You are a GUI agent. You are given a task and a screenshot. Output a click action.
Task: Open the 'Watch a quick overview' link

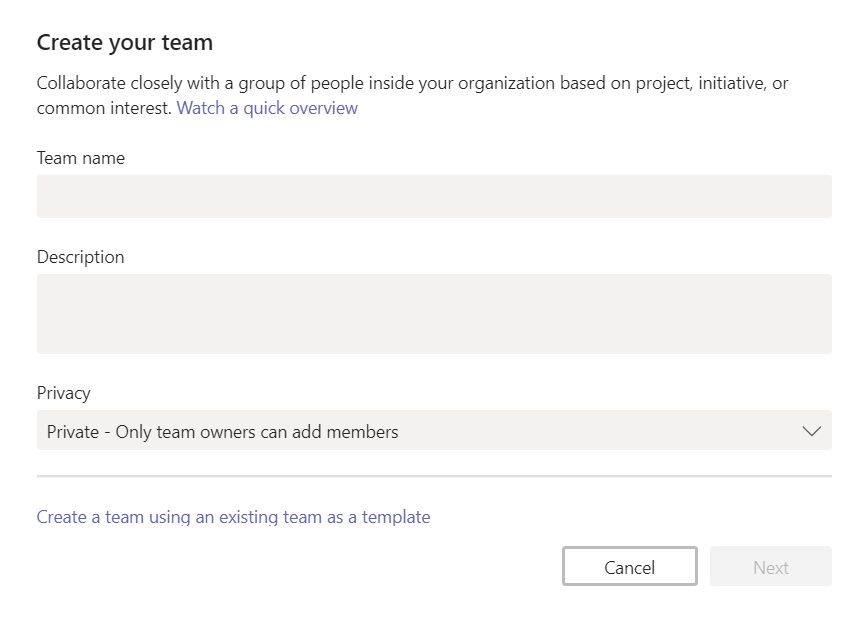(x=267, y=108)
